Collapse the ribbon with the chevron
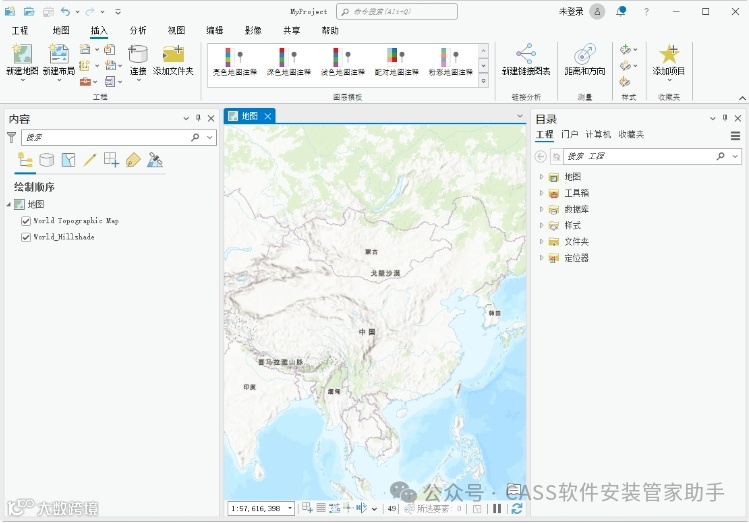 tap(742, 98)
